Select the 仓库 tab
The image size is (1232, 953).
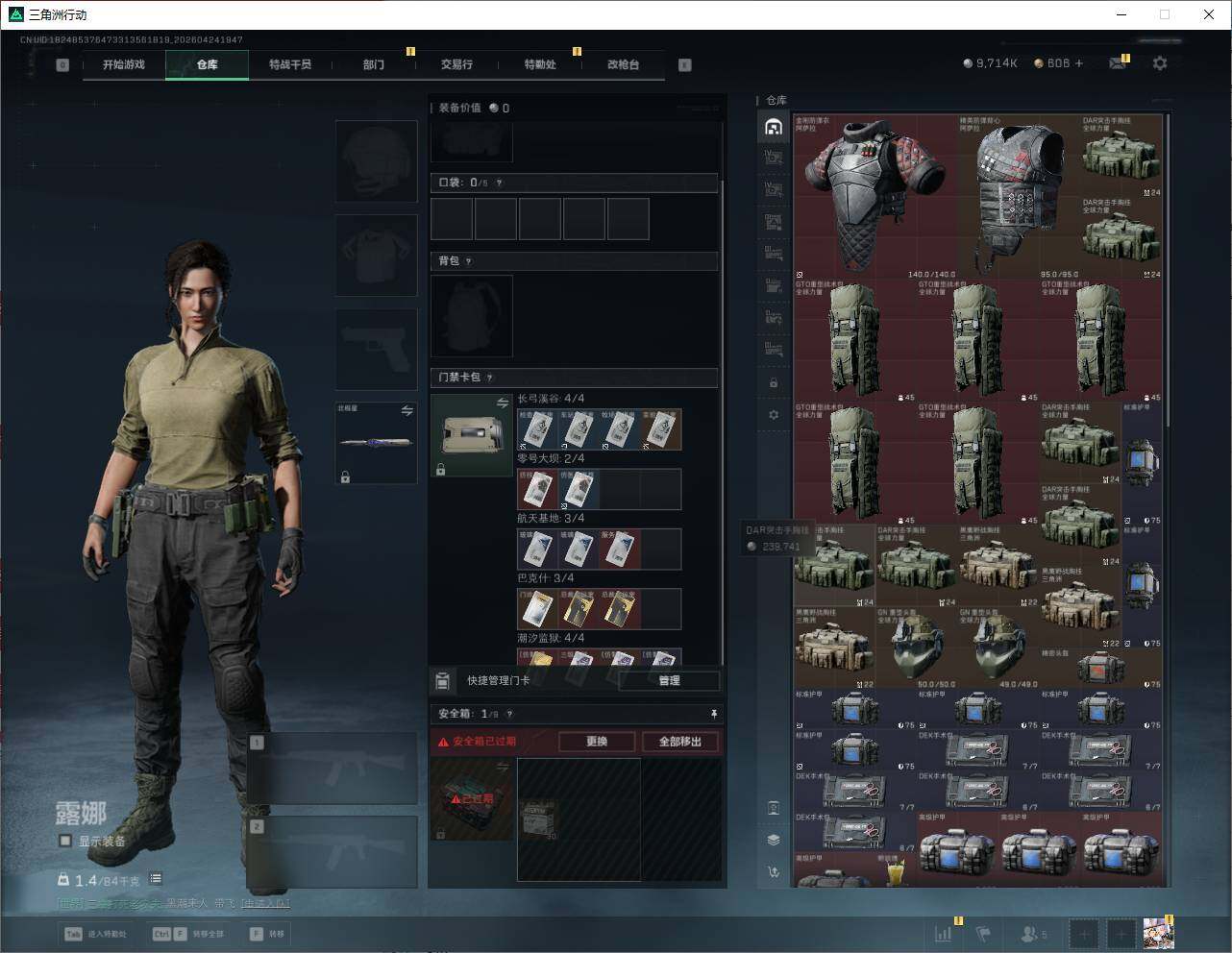click(x=208, y=64)
